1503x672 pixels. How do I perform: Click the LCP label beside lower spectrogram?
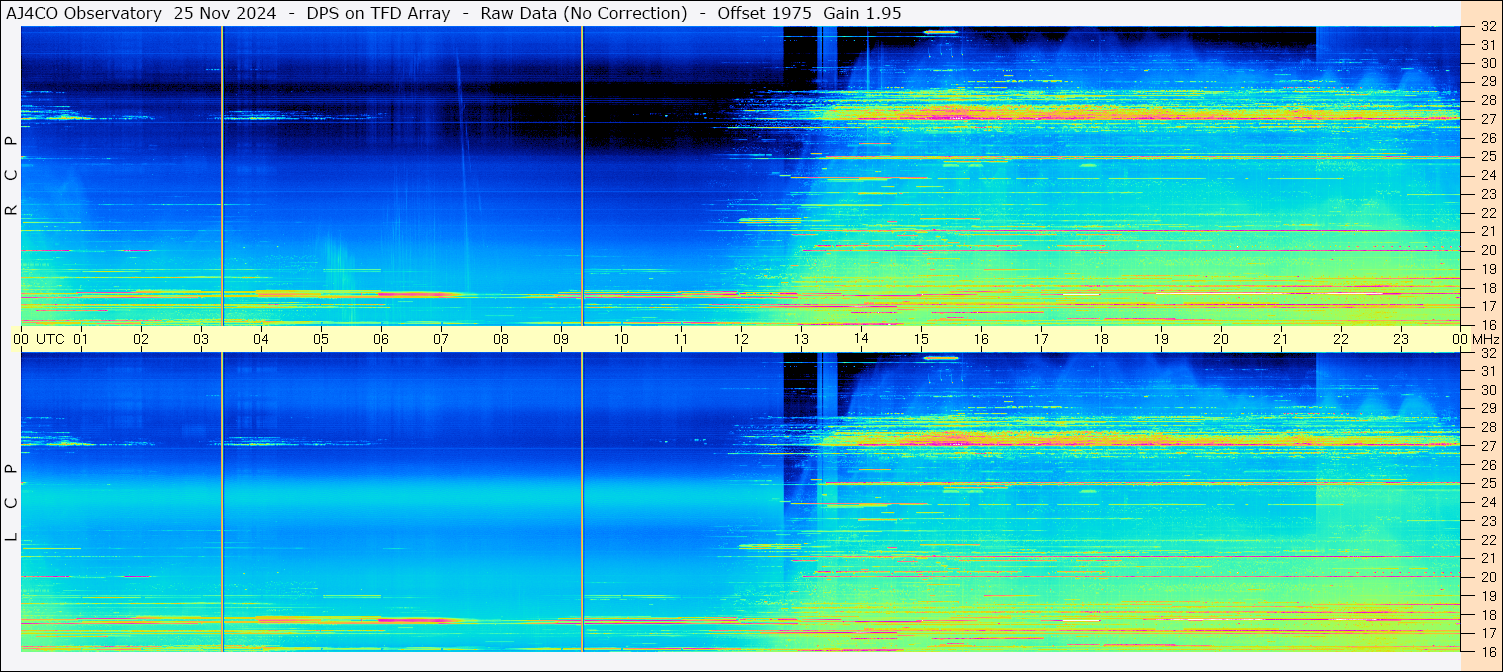[x=12, y=503]
